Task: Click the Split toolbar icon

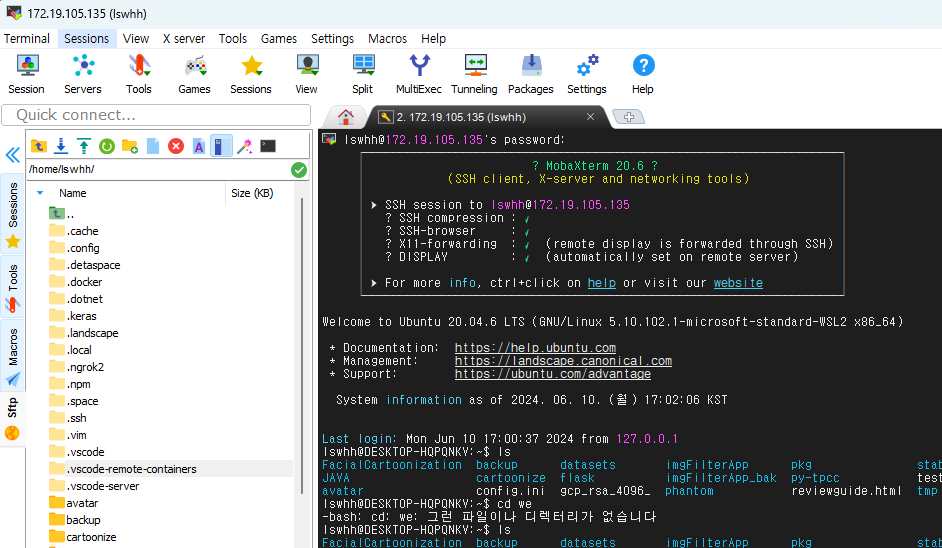Action: pos(363,74)
